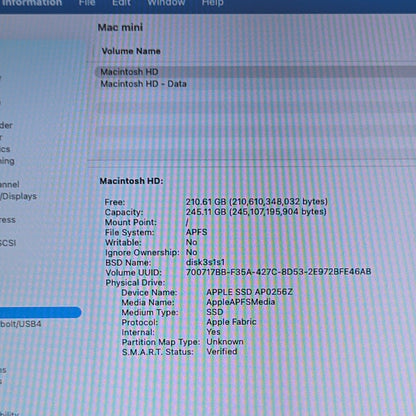
Task: Click the Macintosh HD details heading
Action: (131, 181)
